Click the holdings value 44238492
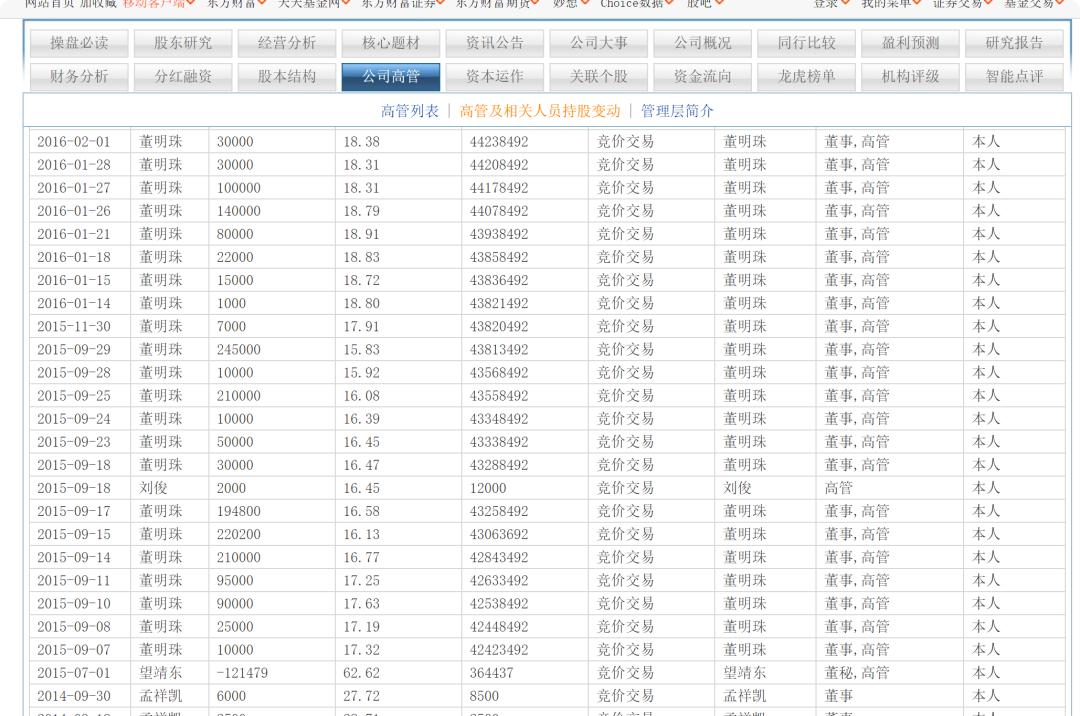This screenshot has height=716, width=1080. tap(499, 142)
